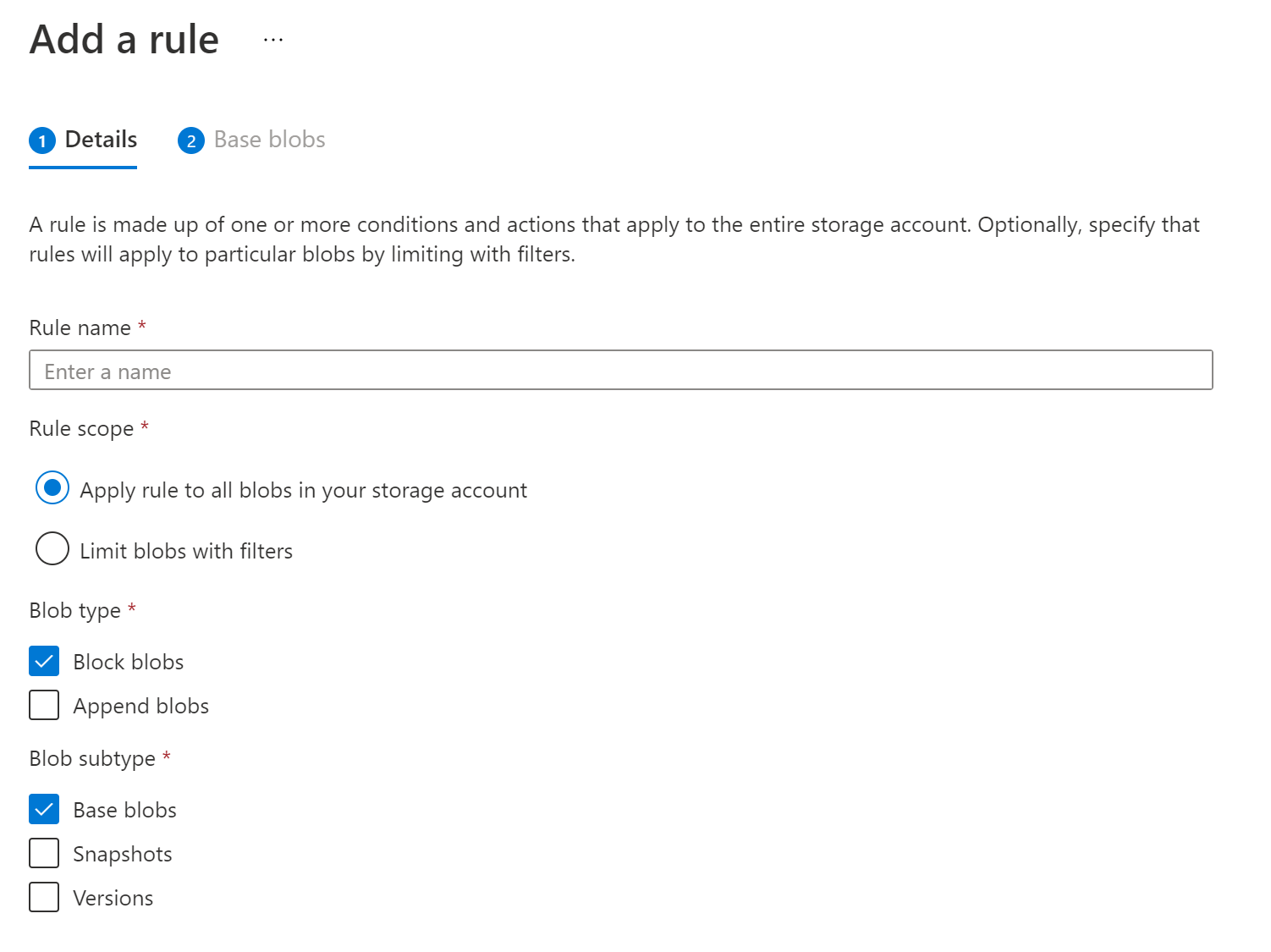This screenshot has height=952, width=1271.
Task: Select the apply rule to all blobs radio button
Action: 52,488
